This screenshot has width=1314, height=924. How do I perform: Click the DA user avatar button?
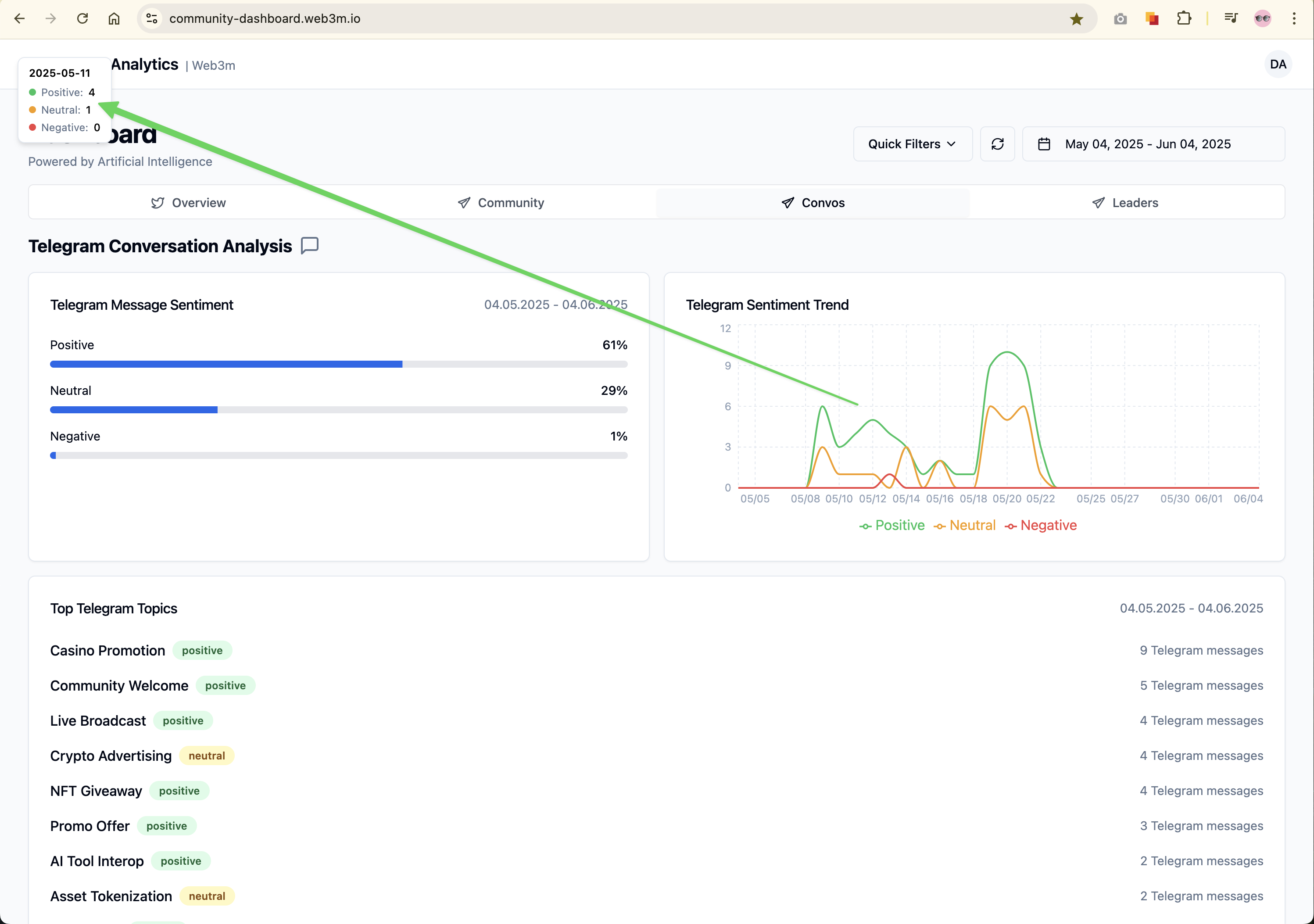point(1278,64)
